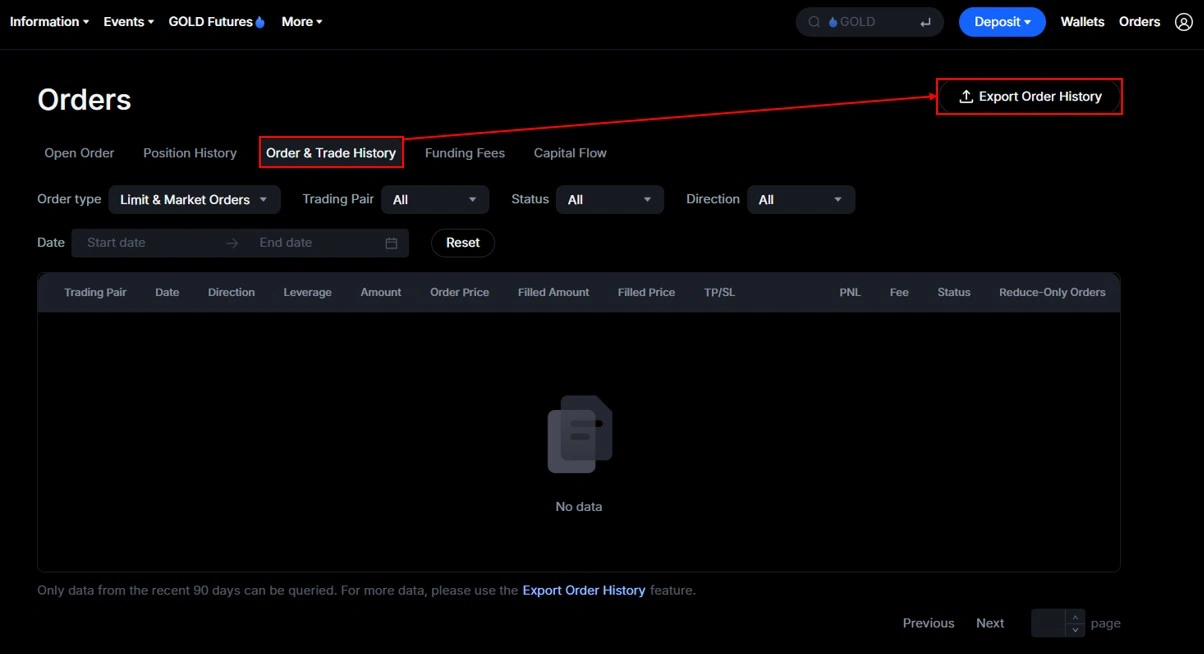Open the Deposit dropdown button
Viewport: 1204px width, 654px height.
point(1002,22)
